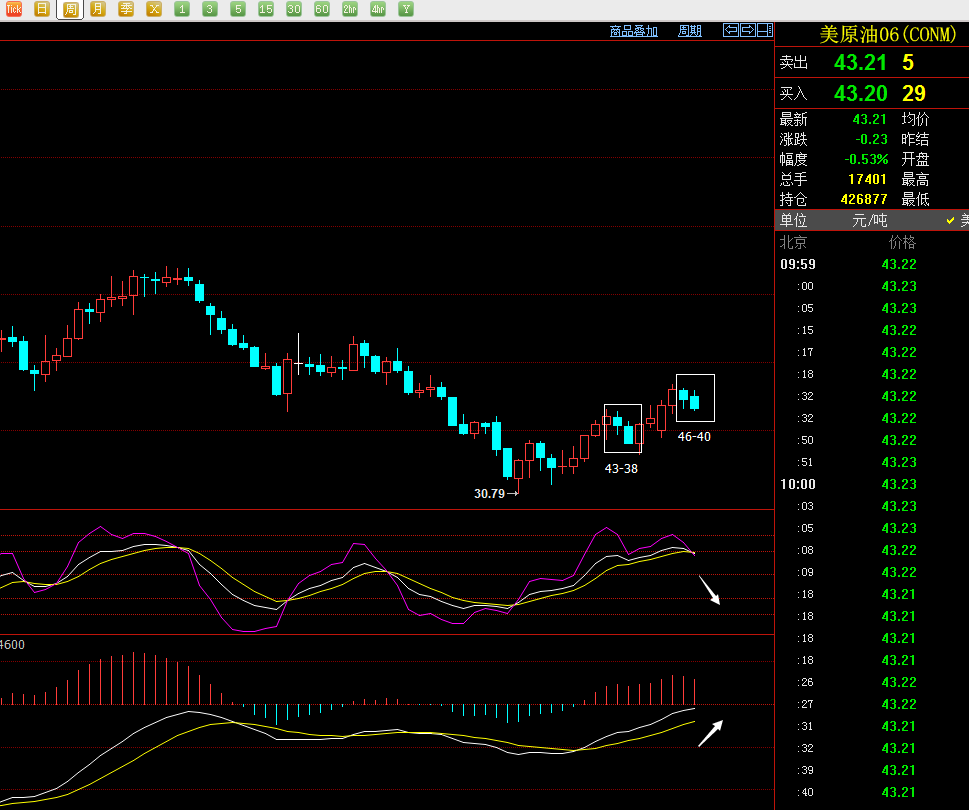Select the 4hr chart period
Screen dimensions: 969x810
[378, 9]
